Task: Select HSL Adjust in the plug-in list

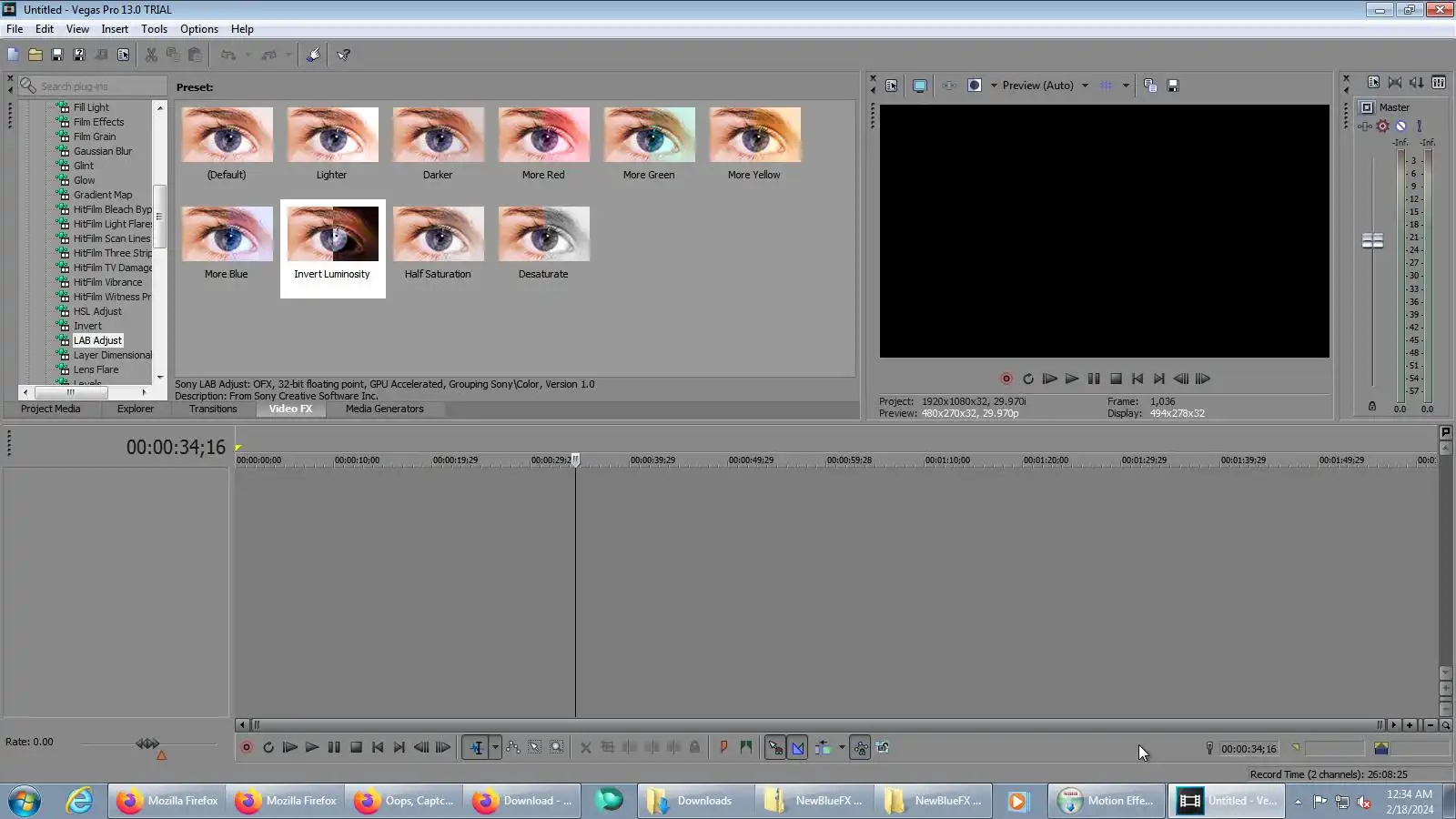Action: click(x=97, y=311)
